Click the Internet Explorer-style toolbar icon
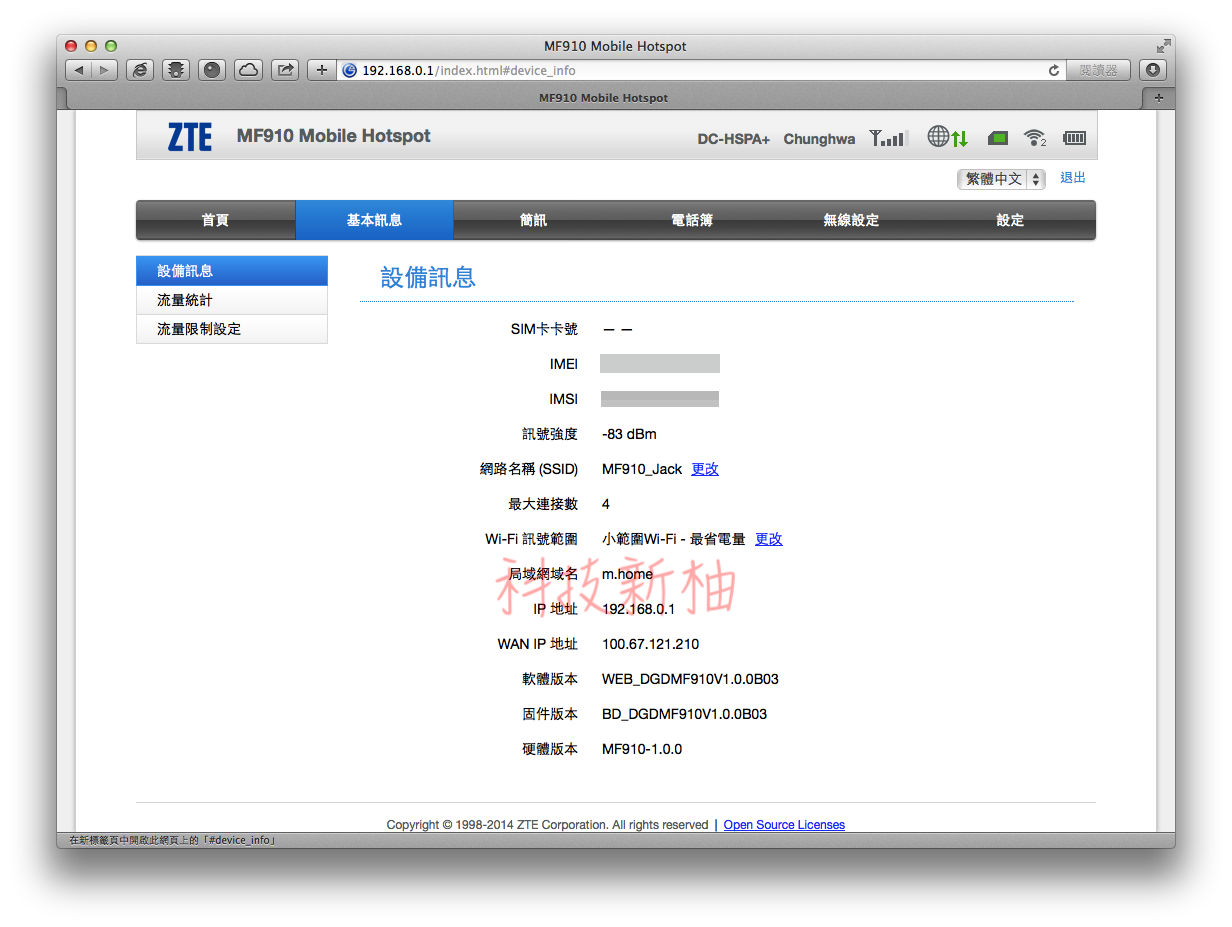Screen dimensions: 1232x927 tap(140, 70)
